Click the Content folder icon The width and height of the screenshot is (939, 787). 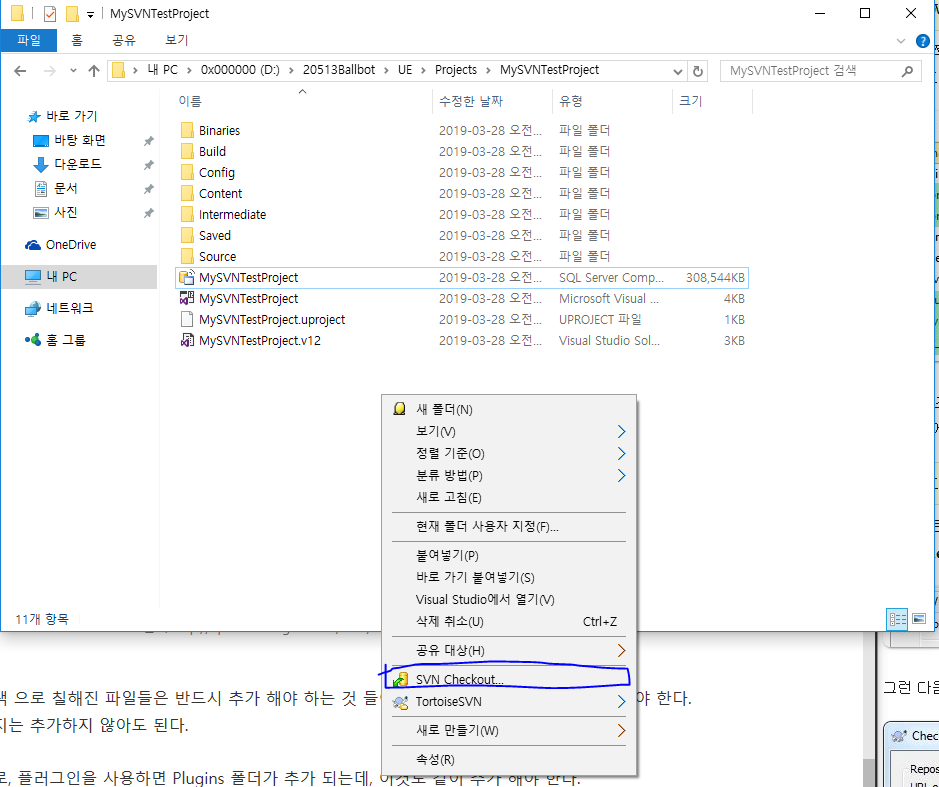[x=187, y=193]
